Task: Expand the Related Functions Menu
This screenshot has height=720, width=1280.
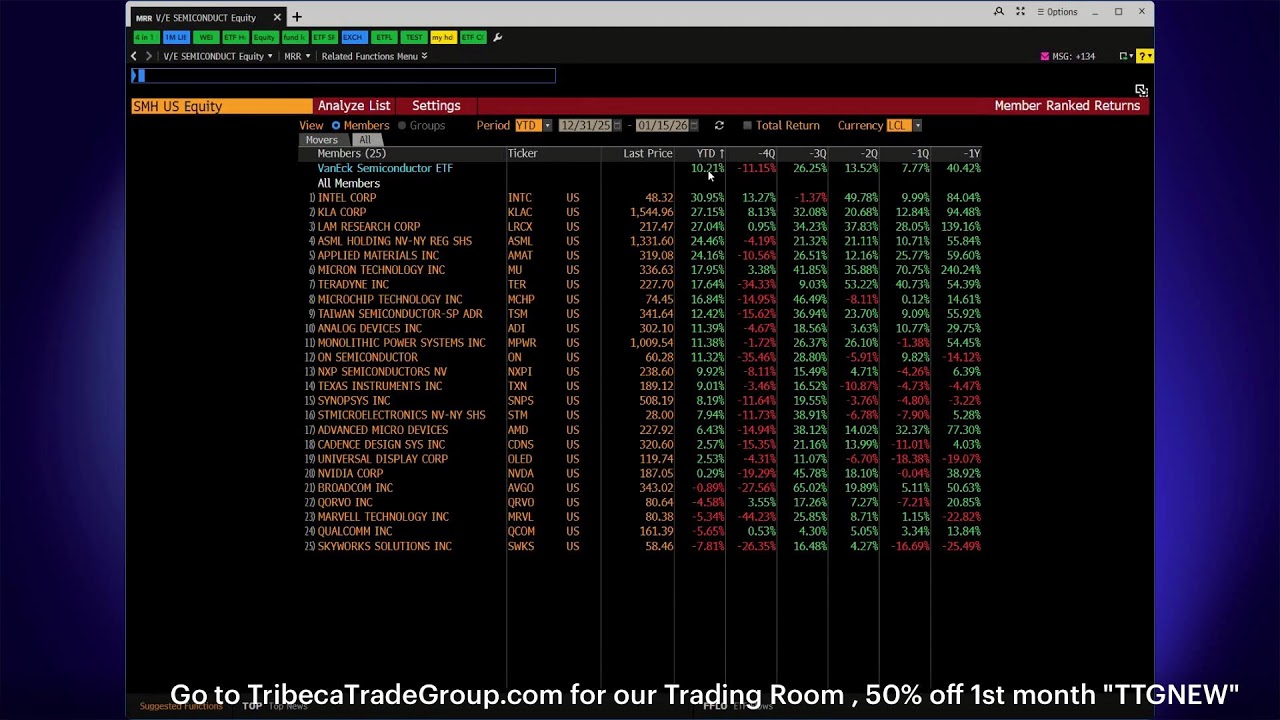Action: tap(374, 56)
